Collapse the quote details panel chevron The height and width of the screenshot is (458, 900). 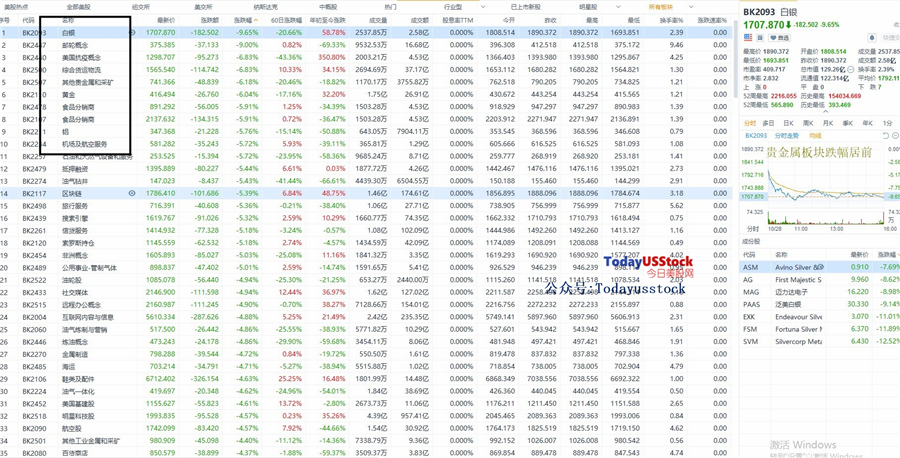825,112
